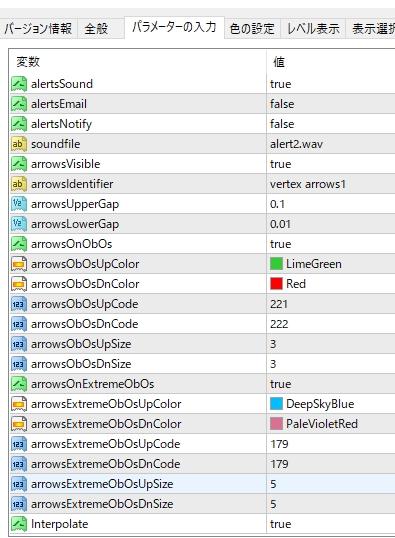Switch to the レベル表示 tab

(x=313, y=28)
